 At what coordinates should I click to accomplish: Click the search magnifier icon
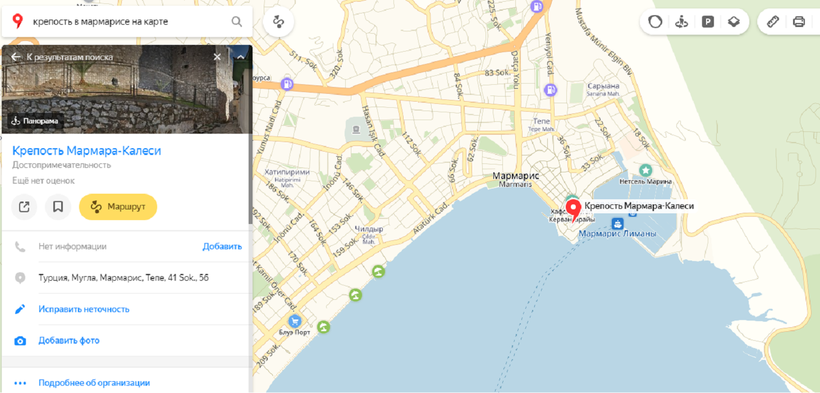(x=236, y=22)
